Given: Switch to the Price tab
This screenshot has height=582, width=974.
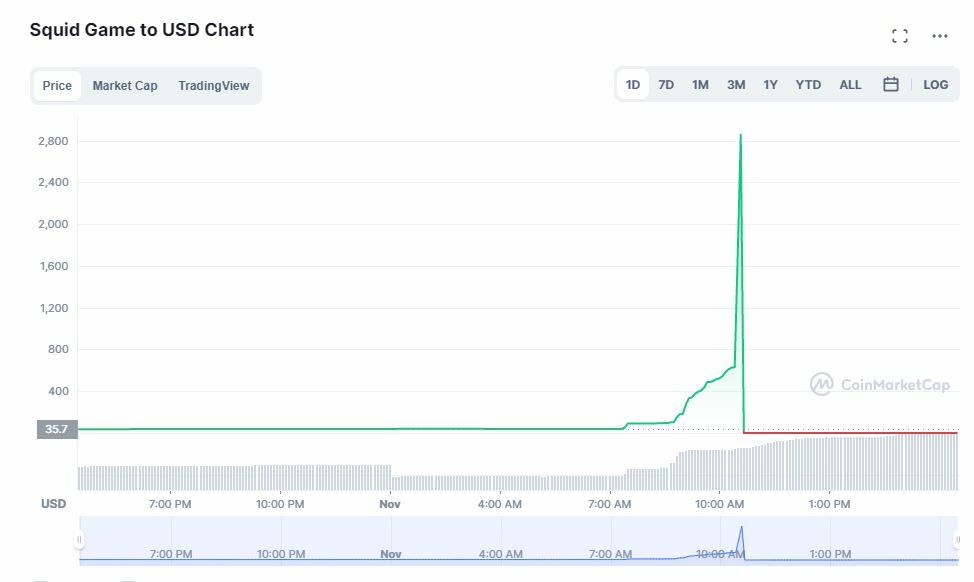Looking at the screenshot, I should tap(57, 86).
